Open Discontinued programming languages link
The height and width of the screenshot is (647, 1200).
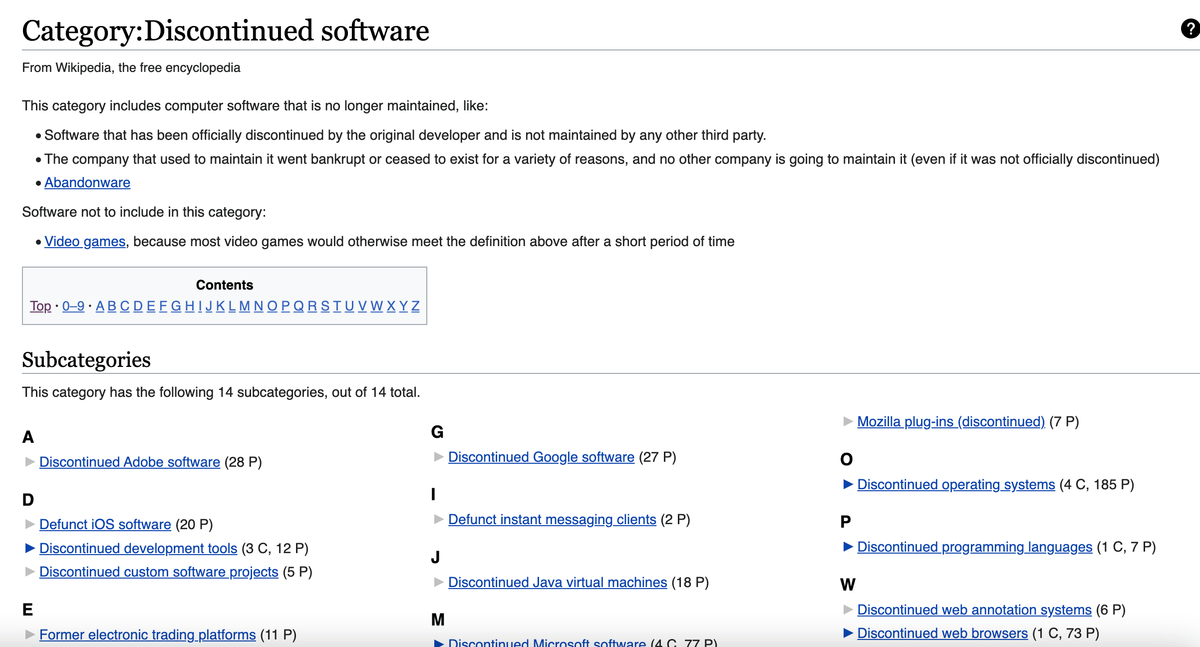[975, 547]
